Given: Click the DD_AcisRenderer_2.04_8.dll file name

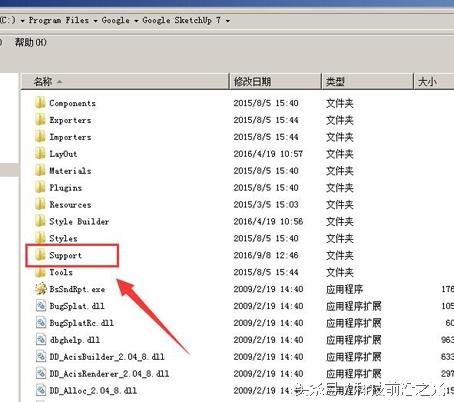Looking at the screenshot, I should tap(109, 374).
